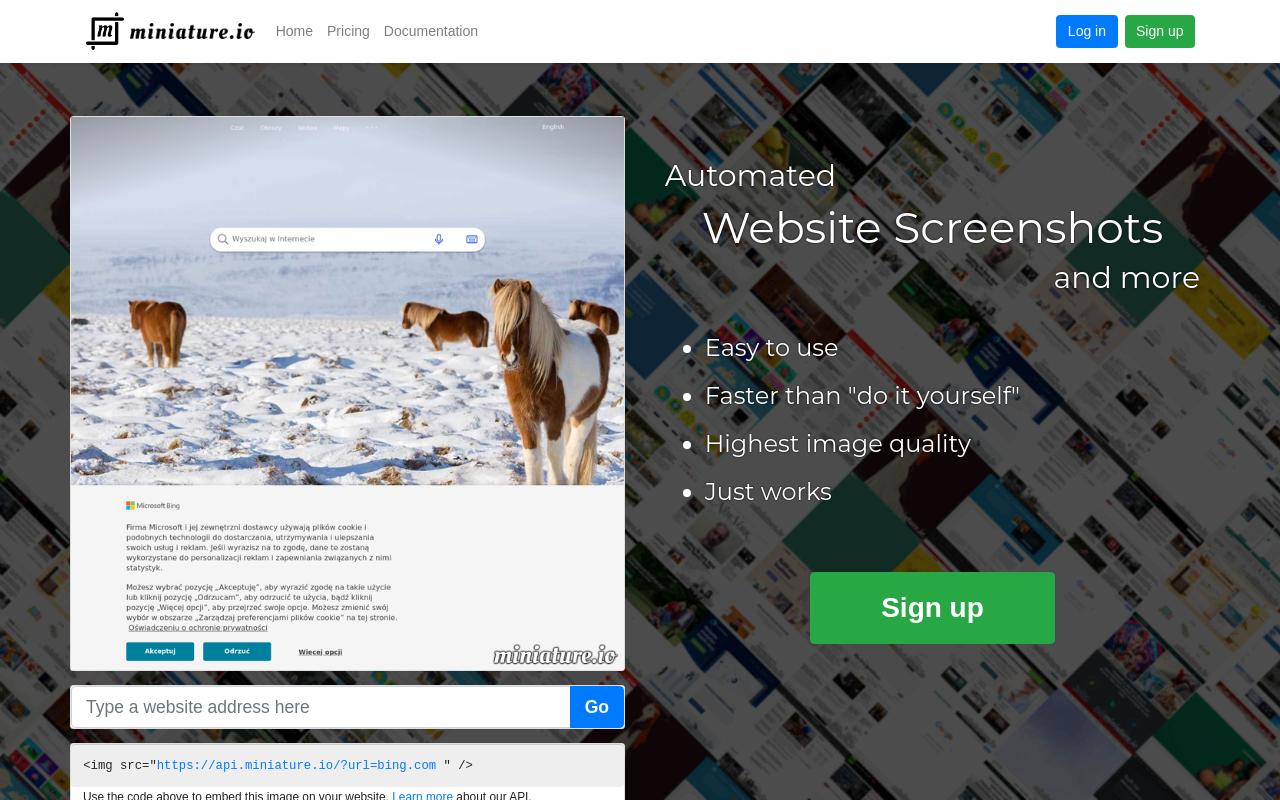Click the Akceptuj button in the preview
Screen dimensions: 1280x800
[x=160, y=651]
